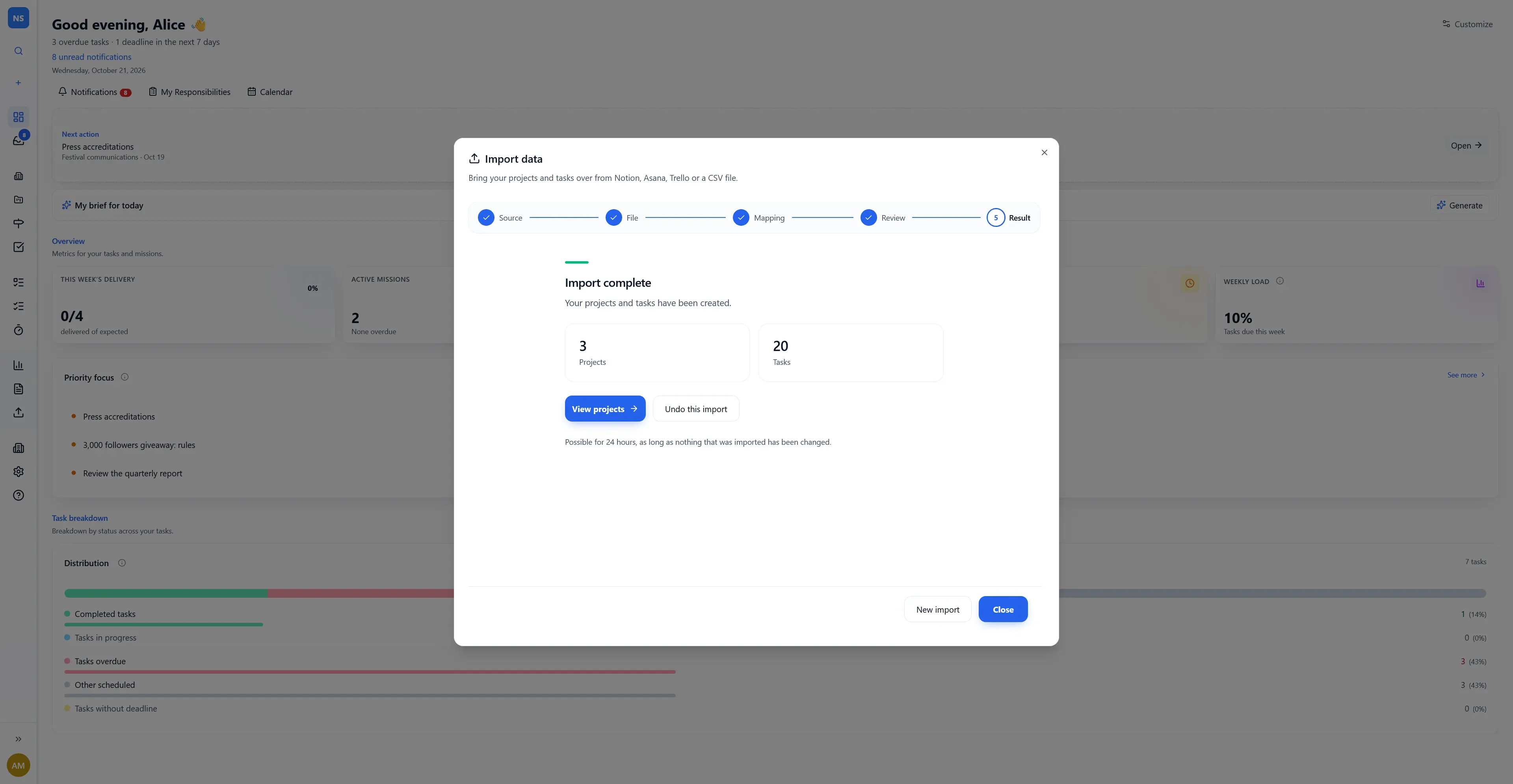This screenshot has width=1513, height=784.
Task: Click Customize at top right
Action: 1467,24
